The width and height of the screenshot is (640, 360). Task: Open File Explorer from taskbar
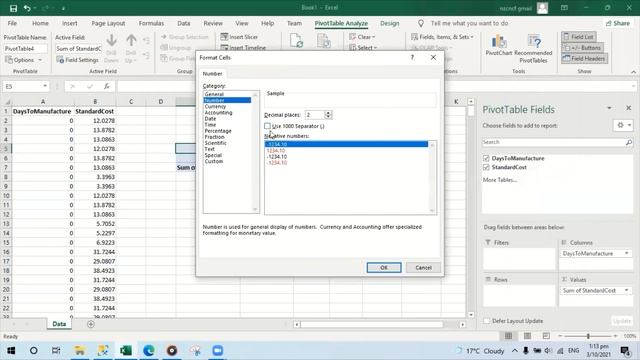[80, 351]
